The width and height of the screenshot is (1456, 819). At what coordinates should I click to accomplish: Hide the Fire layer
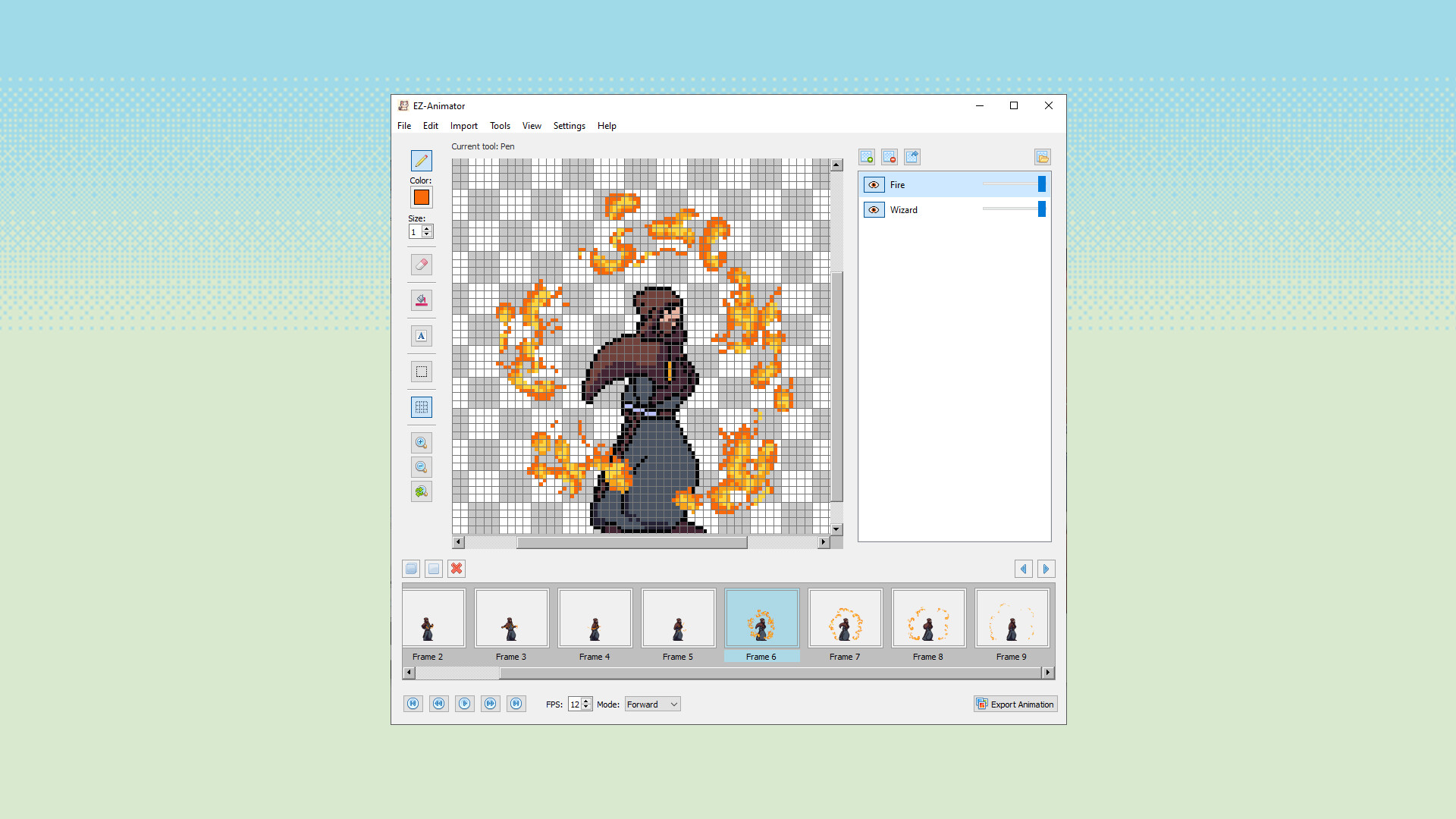pos(874,185)
